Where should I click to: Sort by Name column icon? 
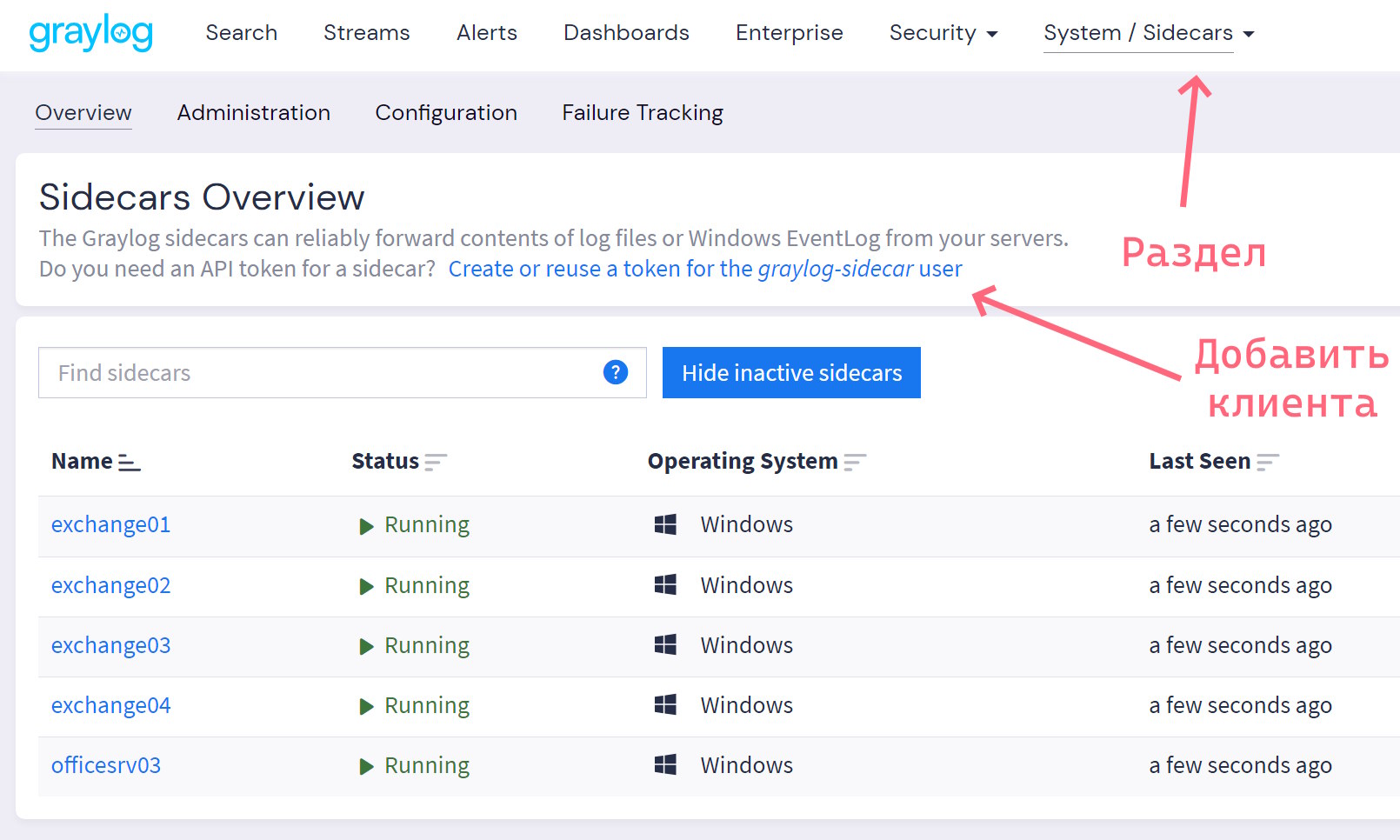coord(130,462)
